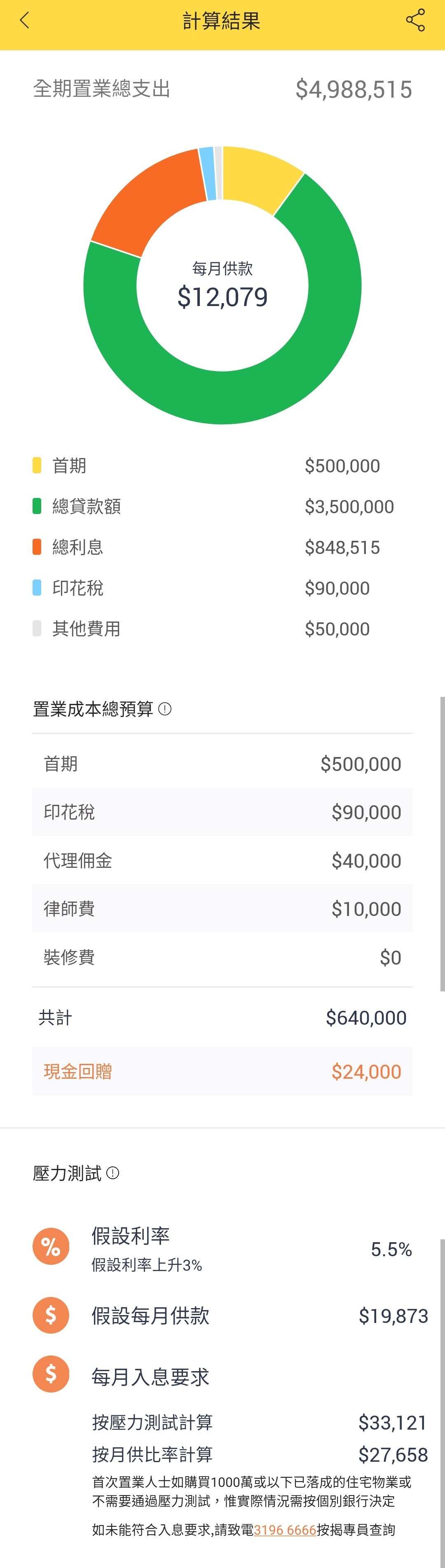
Task: Tap the 代理佣金 $40,000 row
Action: click(x=222, y=860)
